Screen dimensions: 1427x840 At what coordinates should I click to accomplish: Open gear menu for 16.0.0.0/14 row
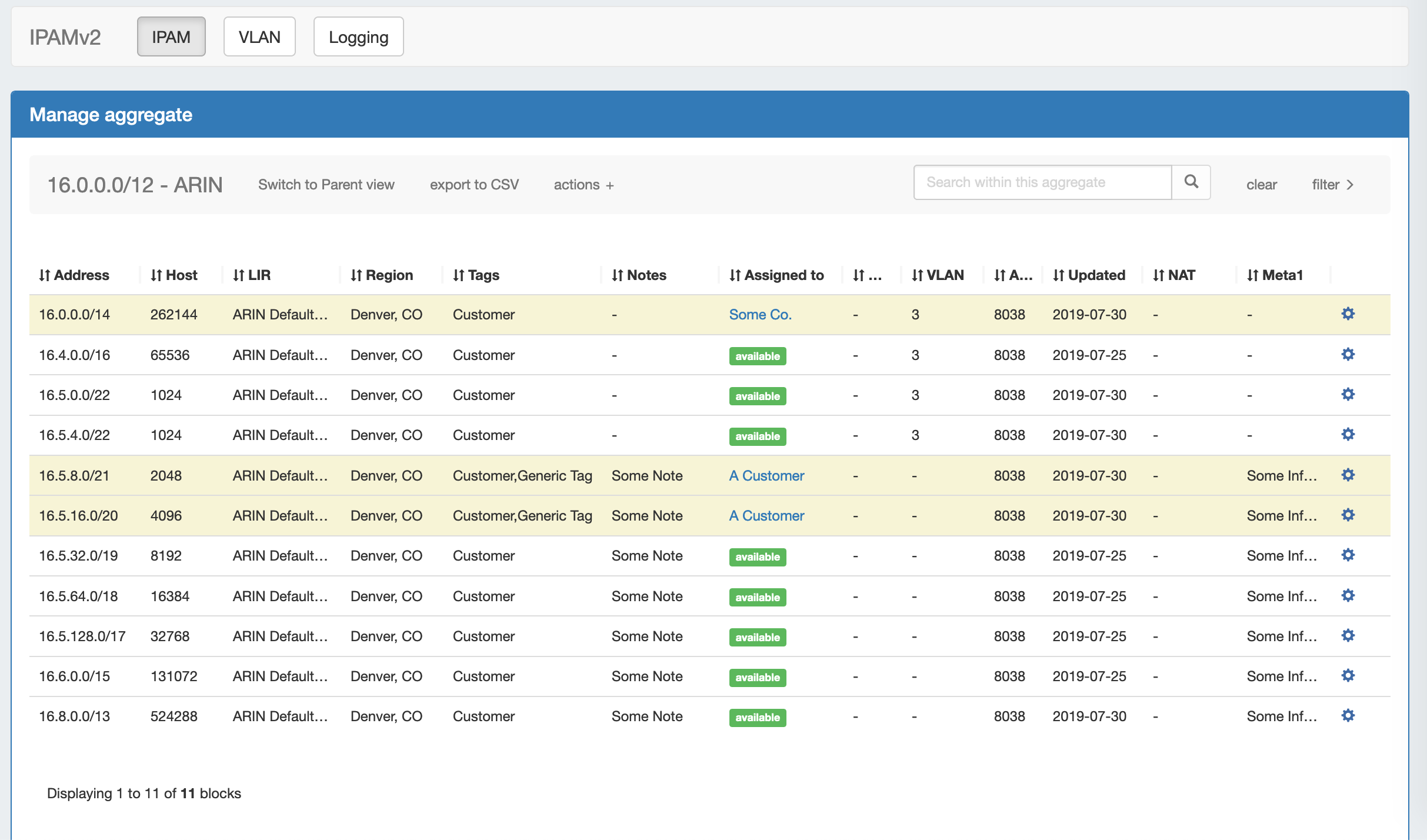(x=1348, y=314)
